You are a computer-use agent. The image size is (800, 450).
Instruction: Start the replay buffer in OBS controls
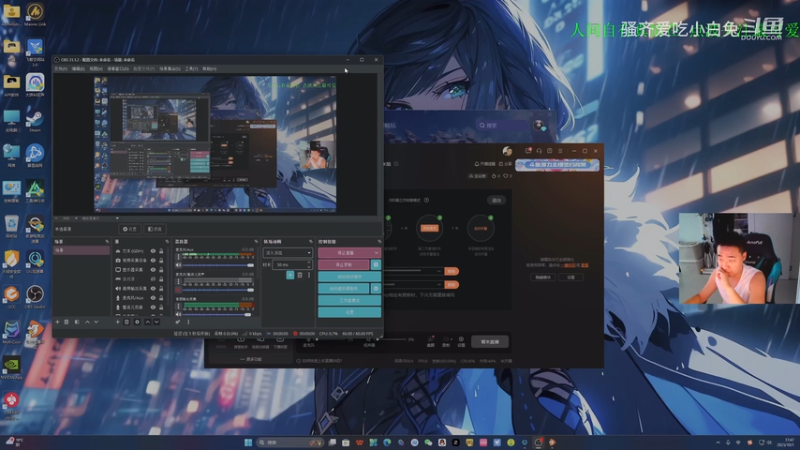tap(349, 277)
